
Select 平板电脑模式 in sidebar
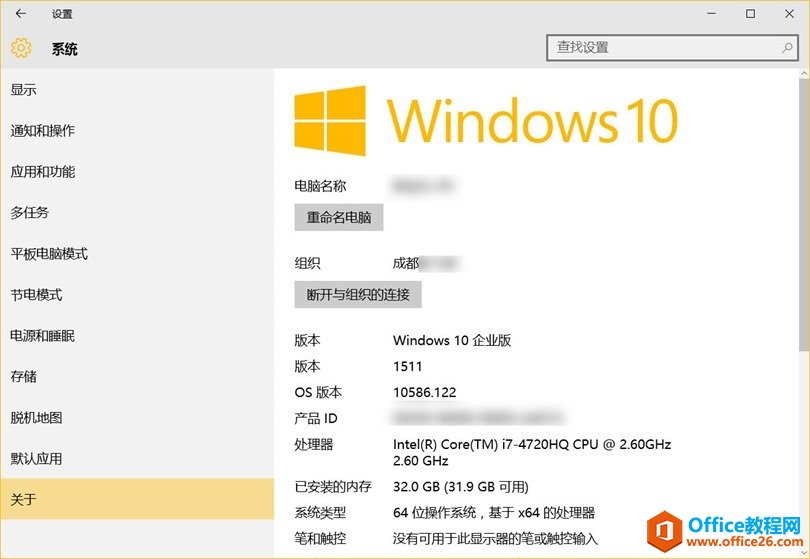(x=137, y=254)
